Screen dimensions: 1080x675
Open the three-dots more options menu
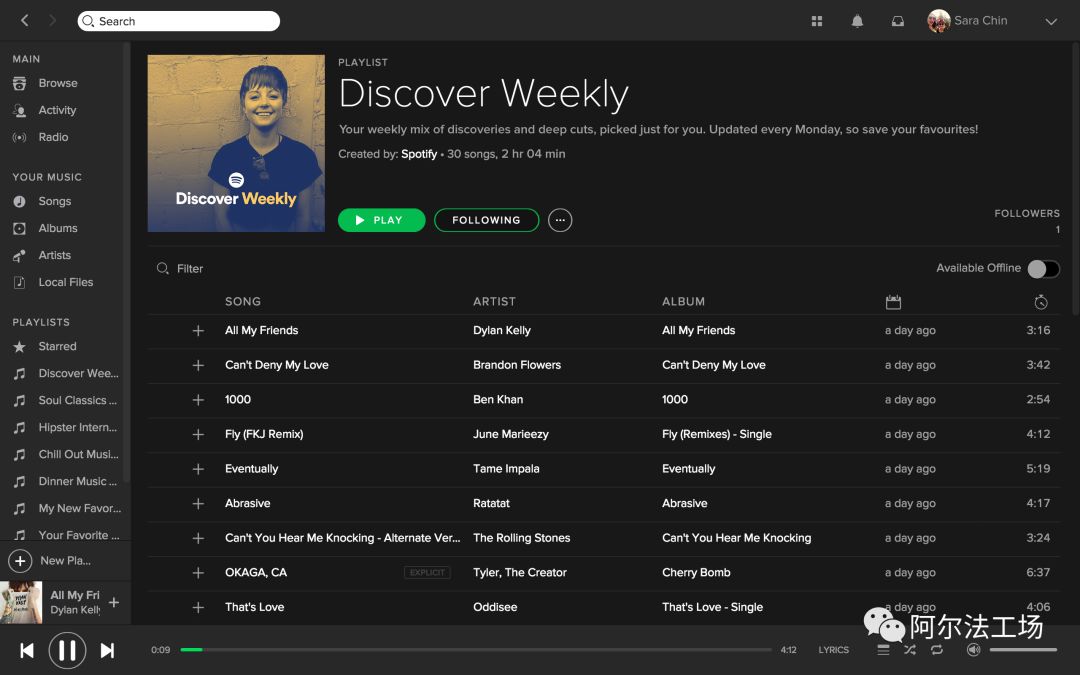click(x=560, y=220)
